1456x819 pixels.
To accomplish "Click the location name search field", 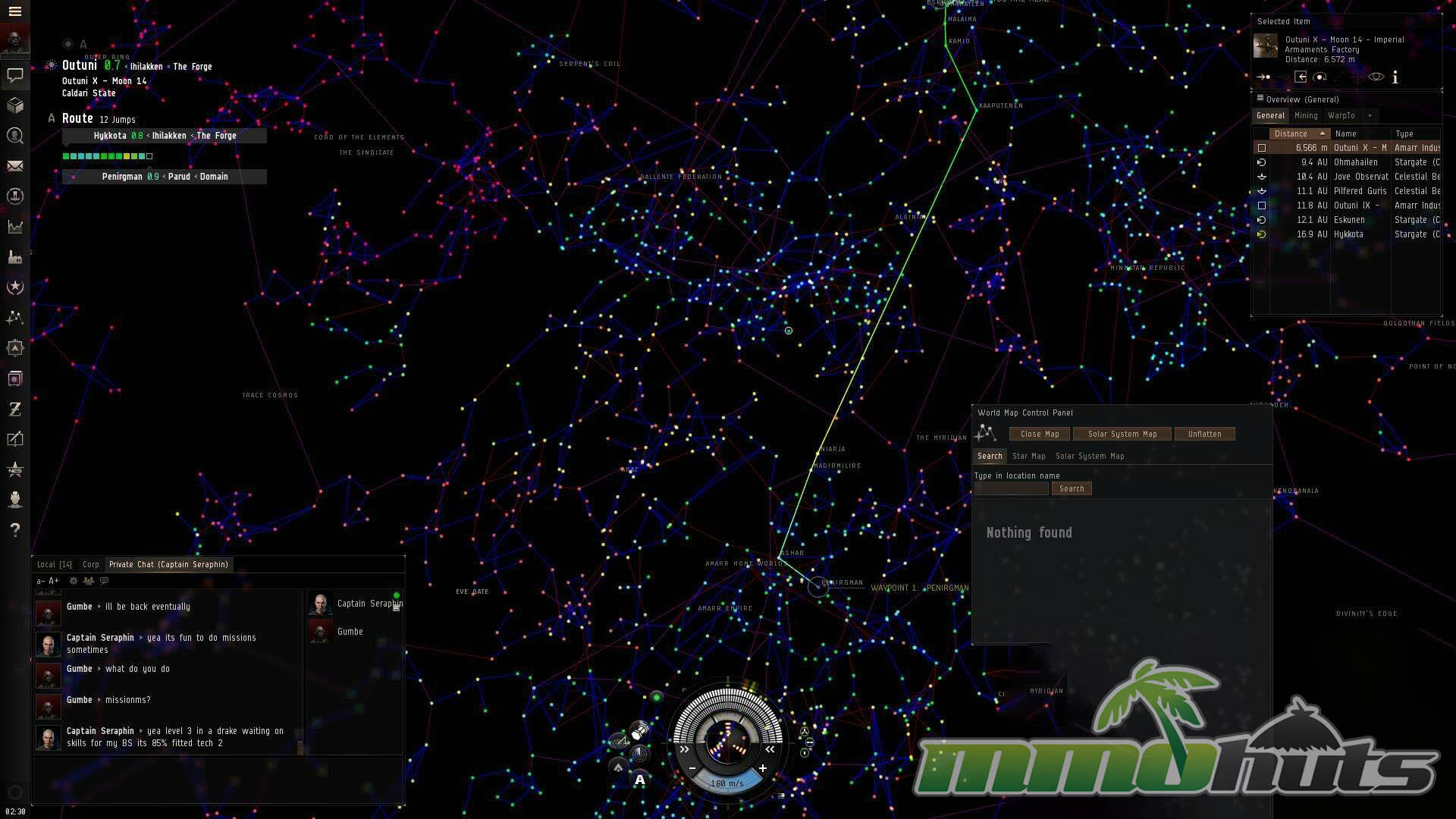I will [1010, 489].
